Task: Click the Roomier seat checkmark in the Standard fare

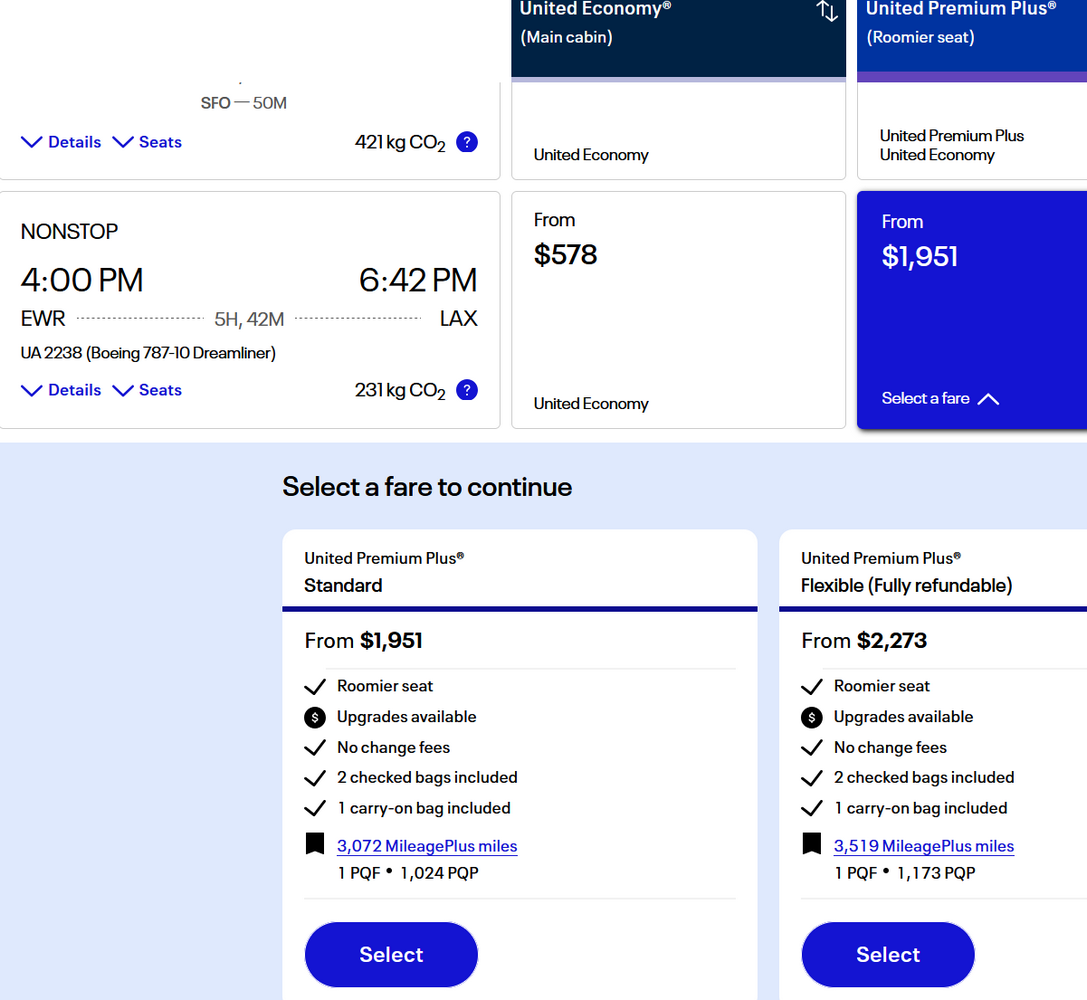Action: coord(315,687)
